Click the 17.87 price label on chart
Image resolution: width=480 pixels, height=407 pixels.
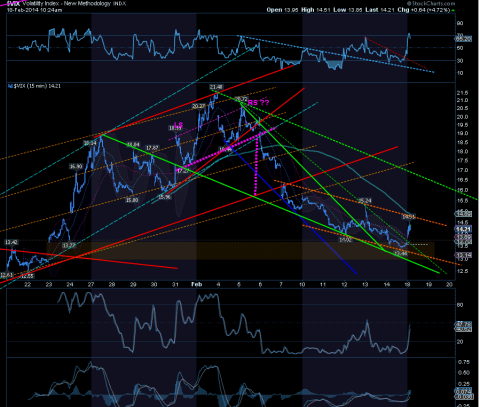pyautogui.click(x=152, y=148)
